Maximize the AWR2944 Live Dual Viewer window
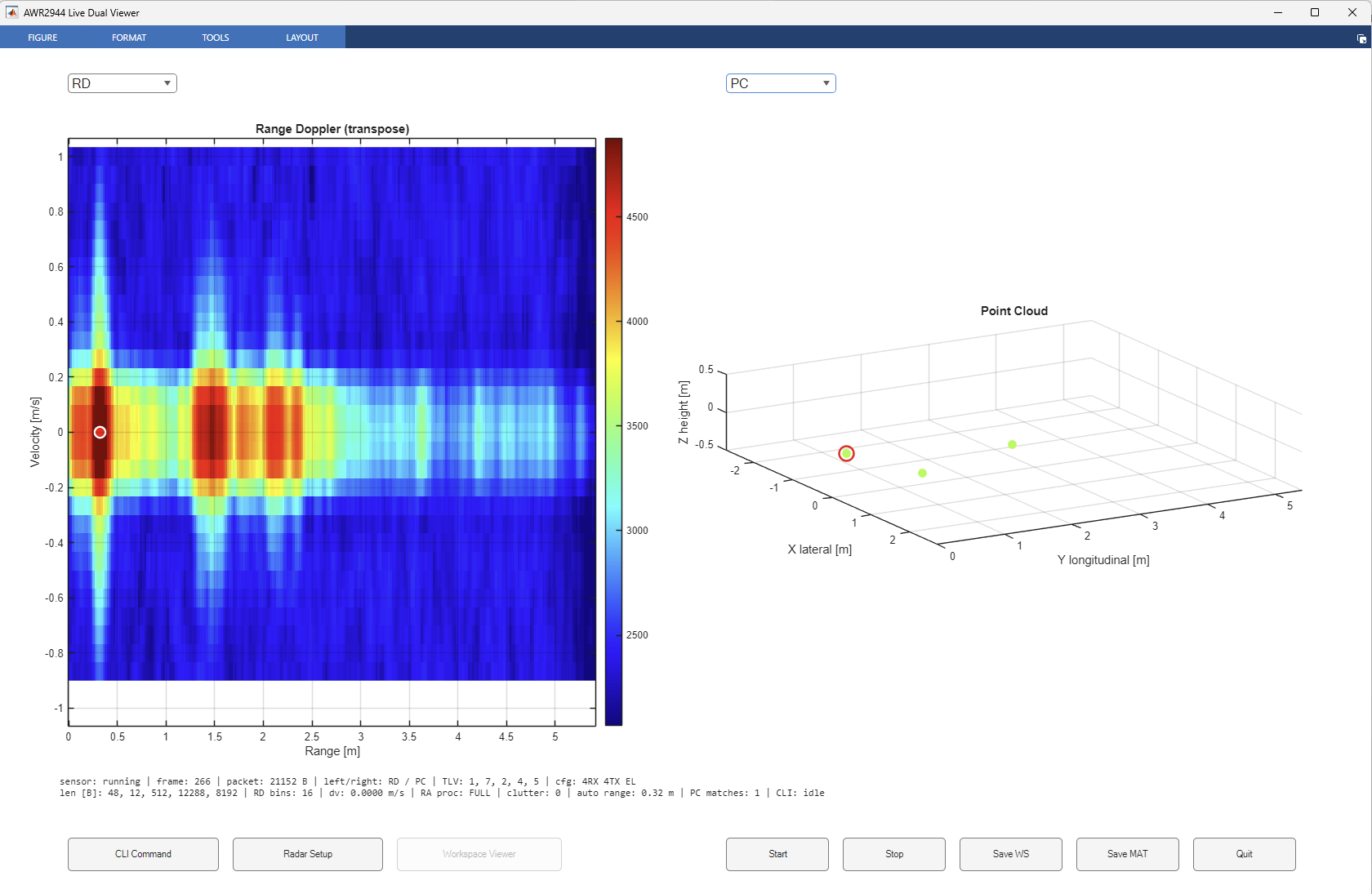The image size is (1372, 894). click(1315, 12)
